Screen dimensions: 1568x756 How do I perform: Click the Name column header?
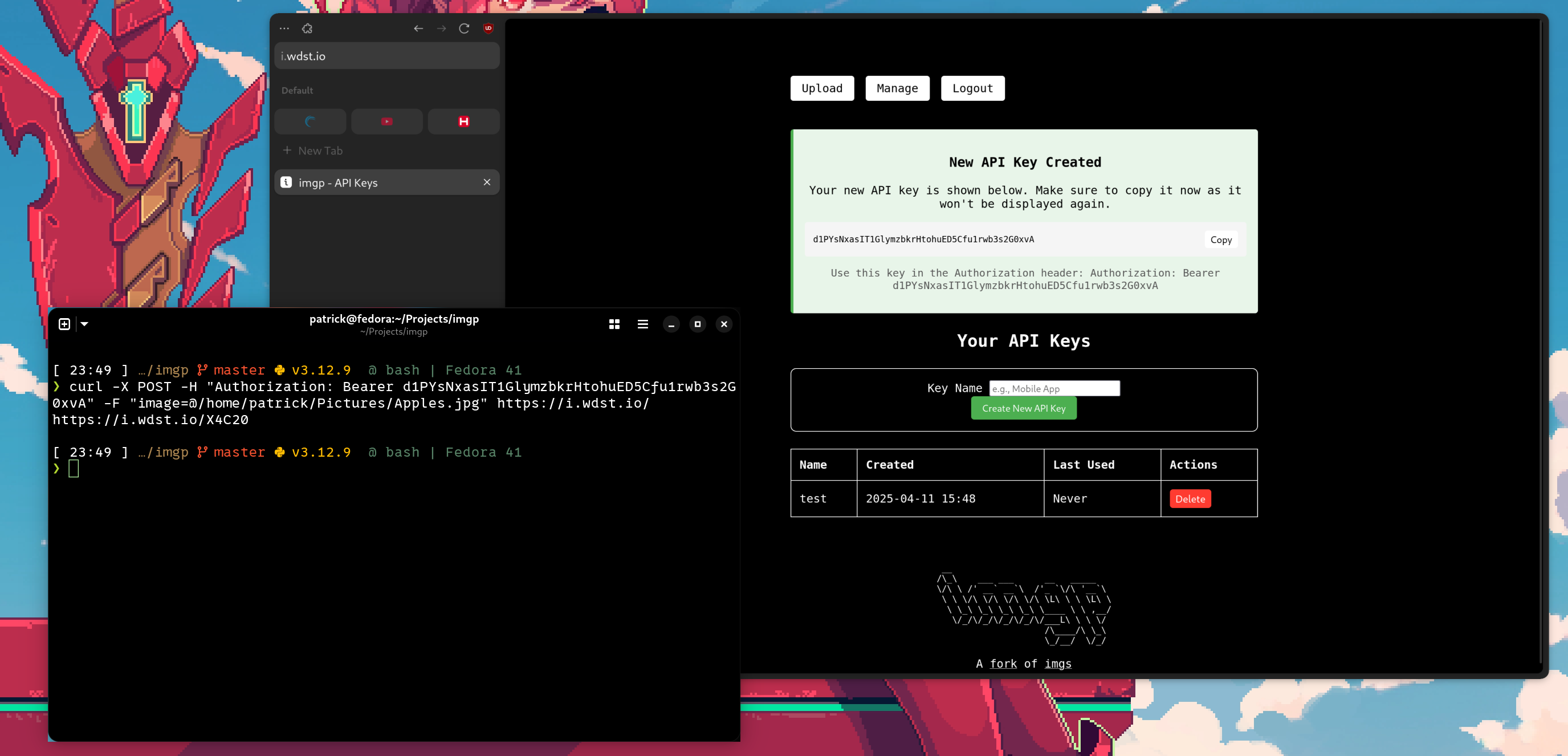point(824,465)
